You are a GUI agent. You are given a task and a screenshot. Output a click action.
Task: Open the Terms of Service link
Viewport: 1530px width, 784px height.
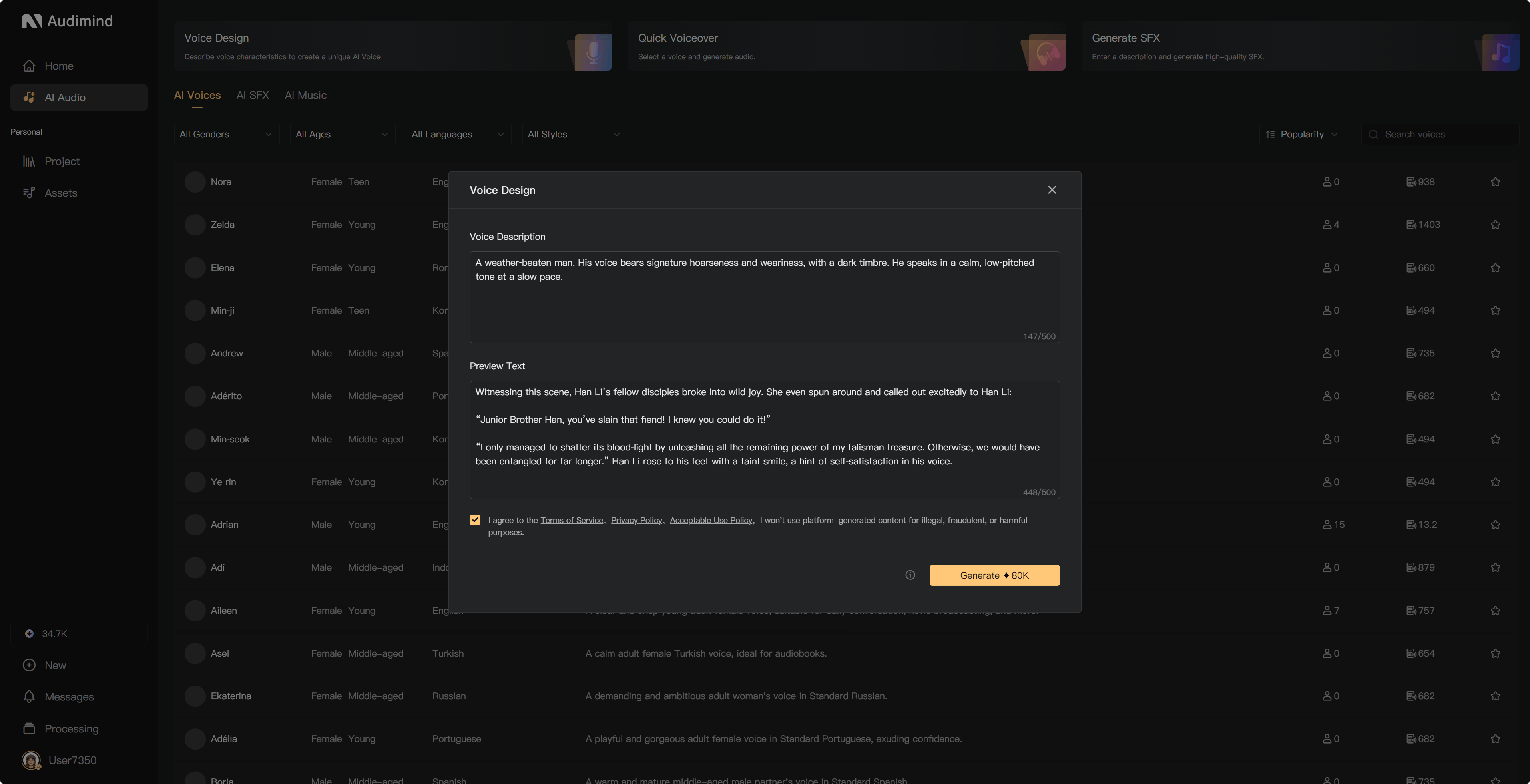pos(572,520)
